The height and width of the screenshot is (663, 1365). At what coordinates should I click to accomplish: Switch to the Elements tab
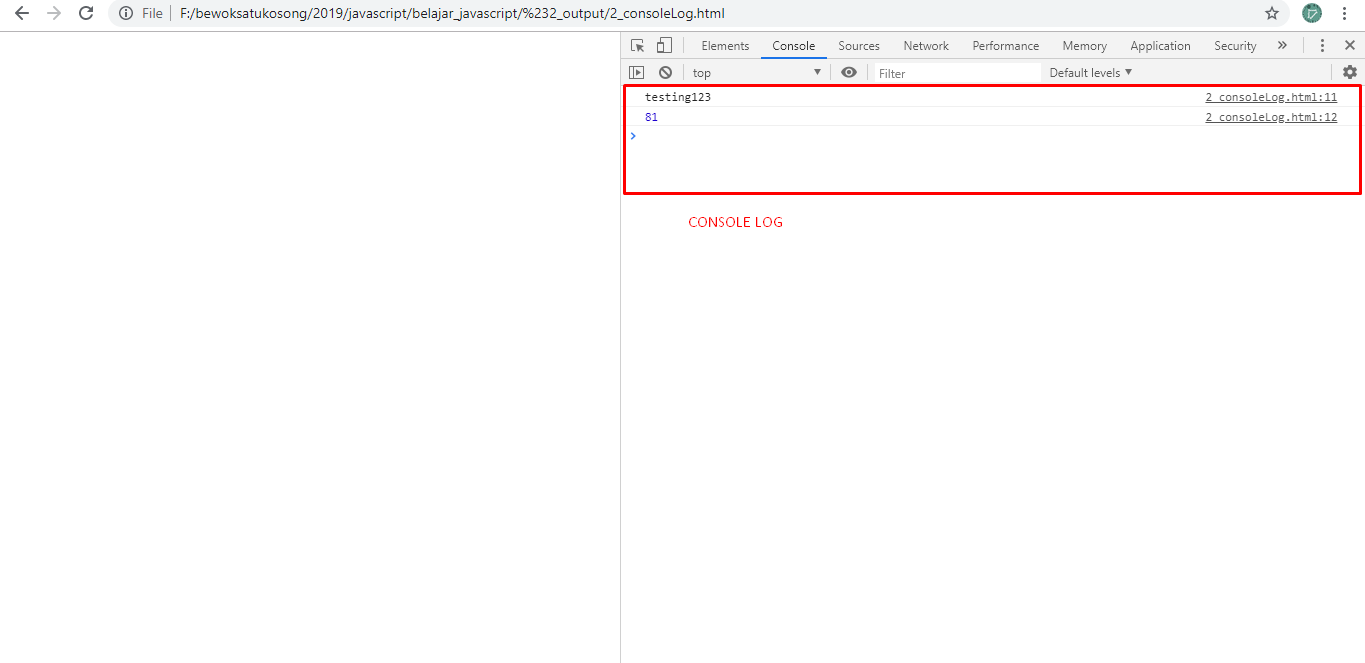724,45
